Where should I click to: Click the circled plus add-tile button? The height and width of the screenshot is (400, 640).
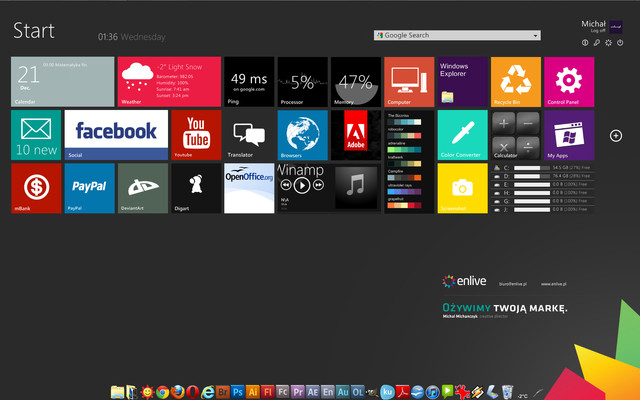pyautogui.click(x=616, y=136)
